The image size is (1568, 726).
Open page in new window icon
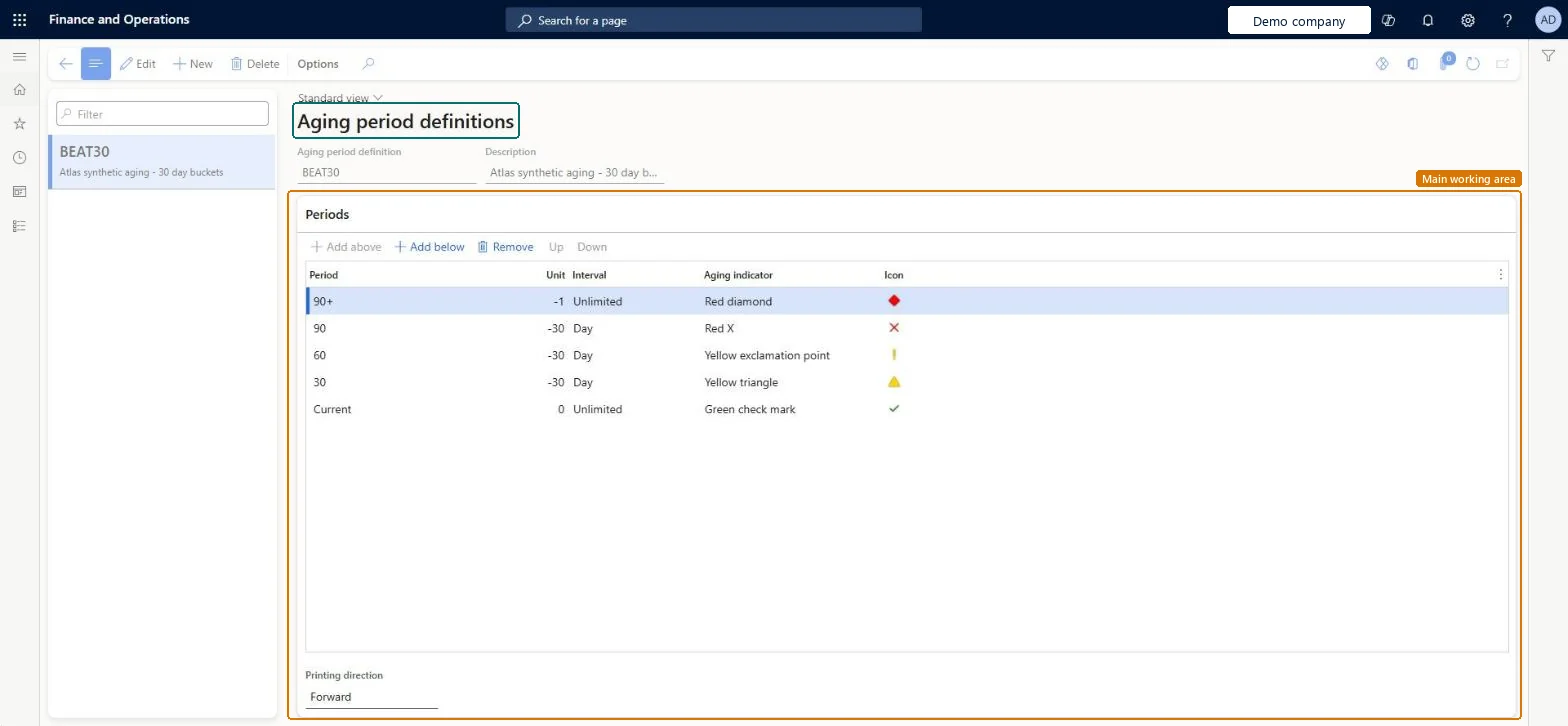[1502, 64]
